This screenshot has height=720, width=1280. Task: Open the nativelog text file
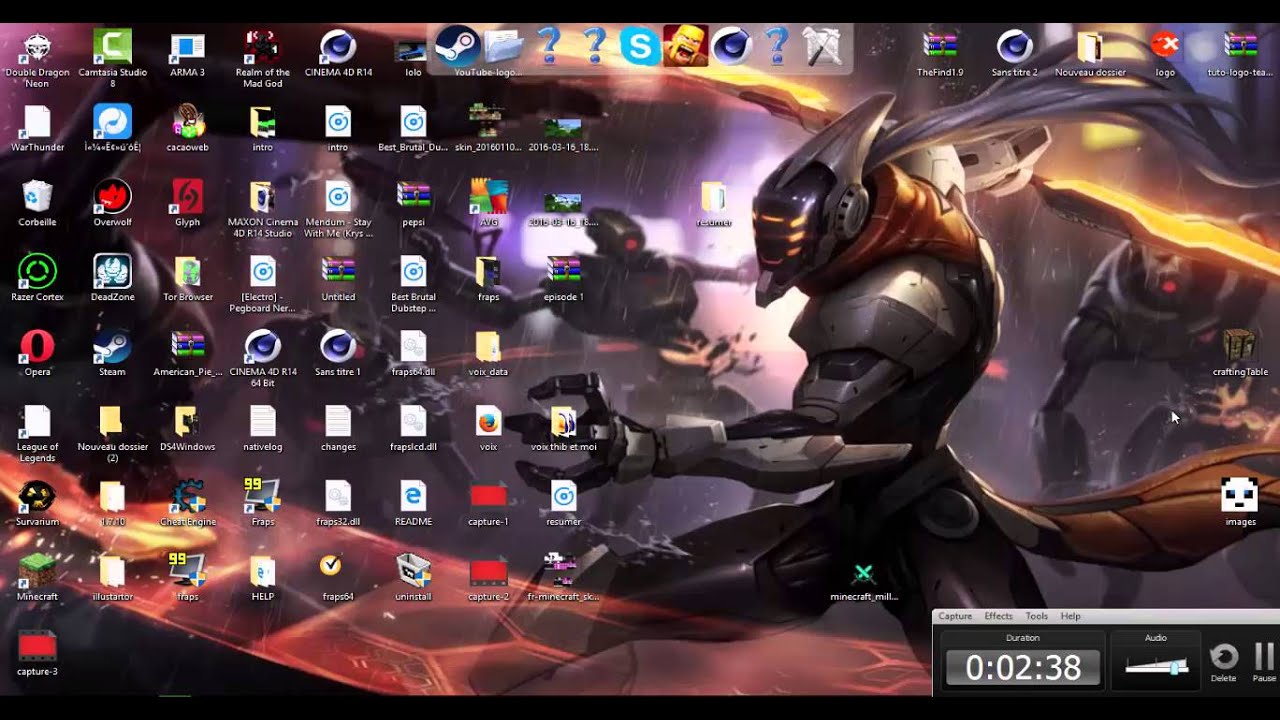pos(262,422)
